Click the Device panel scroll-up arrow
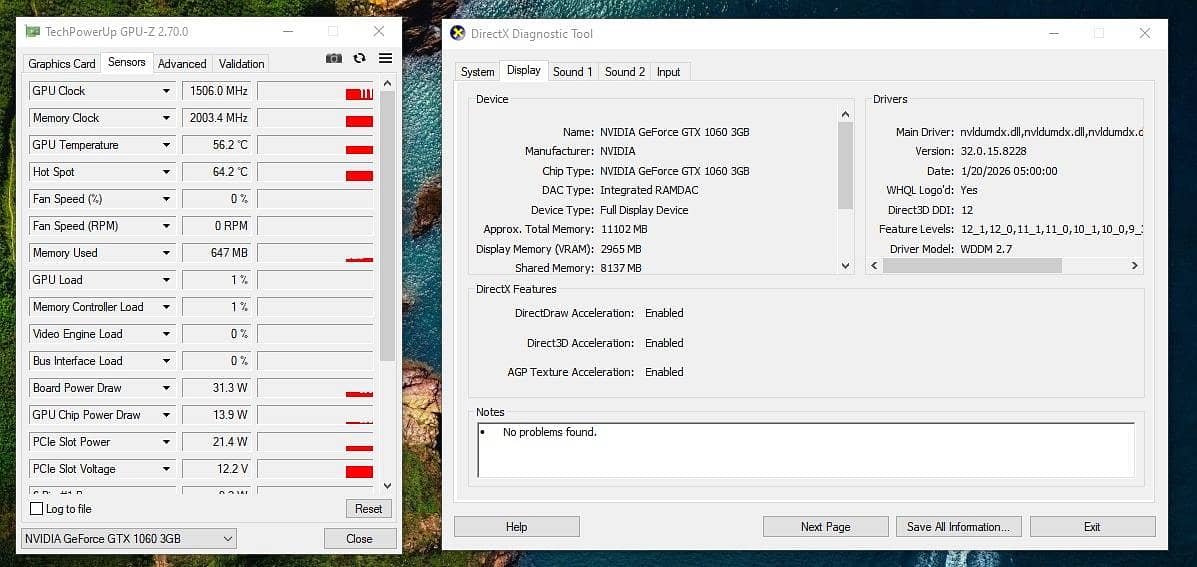The width and height of the screenshot is (1197, 567). click(x=845, y=114)
